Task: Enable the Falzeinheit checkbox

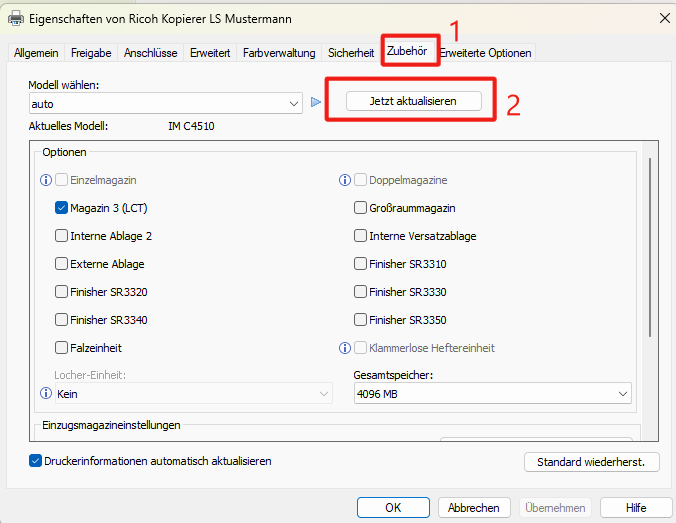Action: click(62, 348)
